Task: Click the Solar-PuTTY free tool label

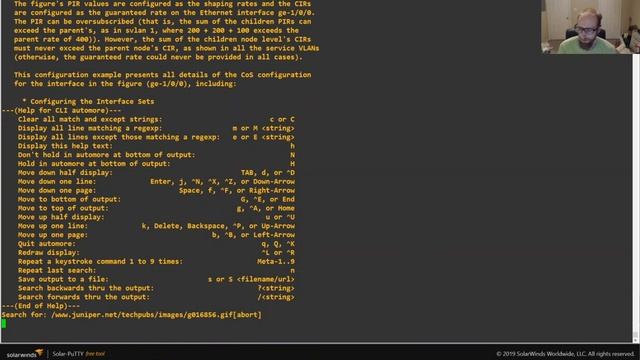Action: click(x=78, y=354)
